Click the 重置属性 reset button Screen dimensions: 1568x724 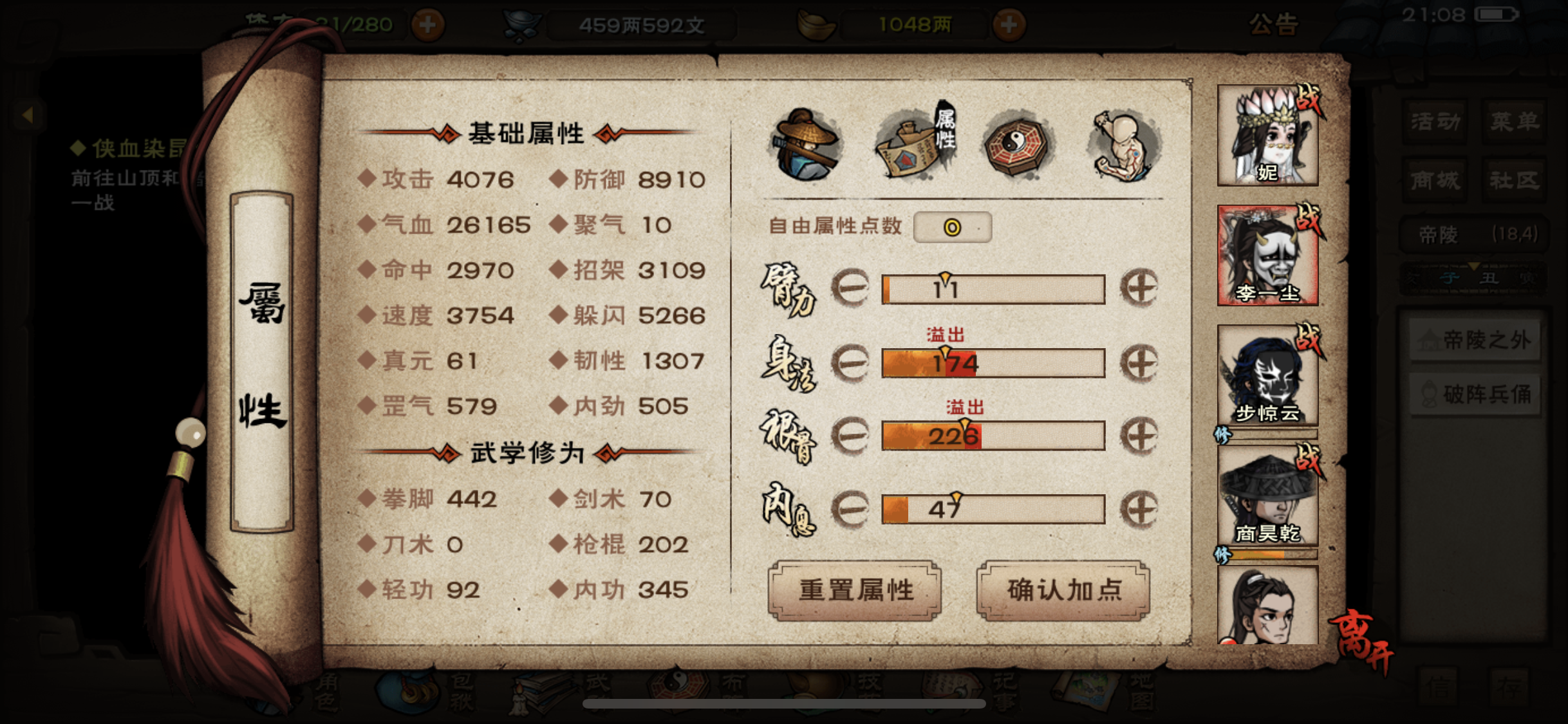855,590
